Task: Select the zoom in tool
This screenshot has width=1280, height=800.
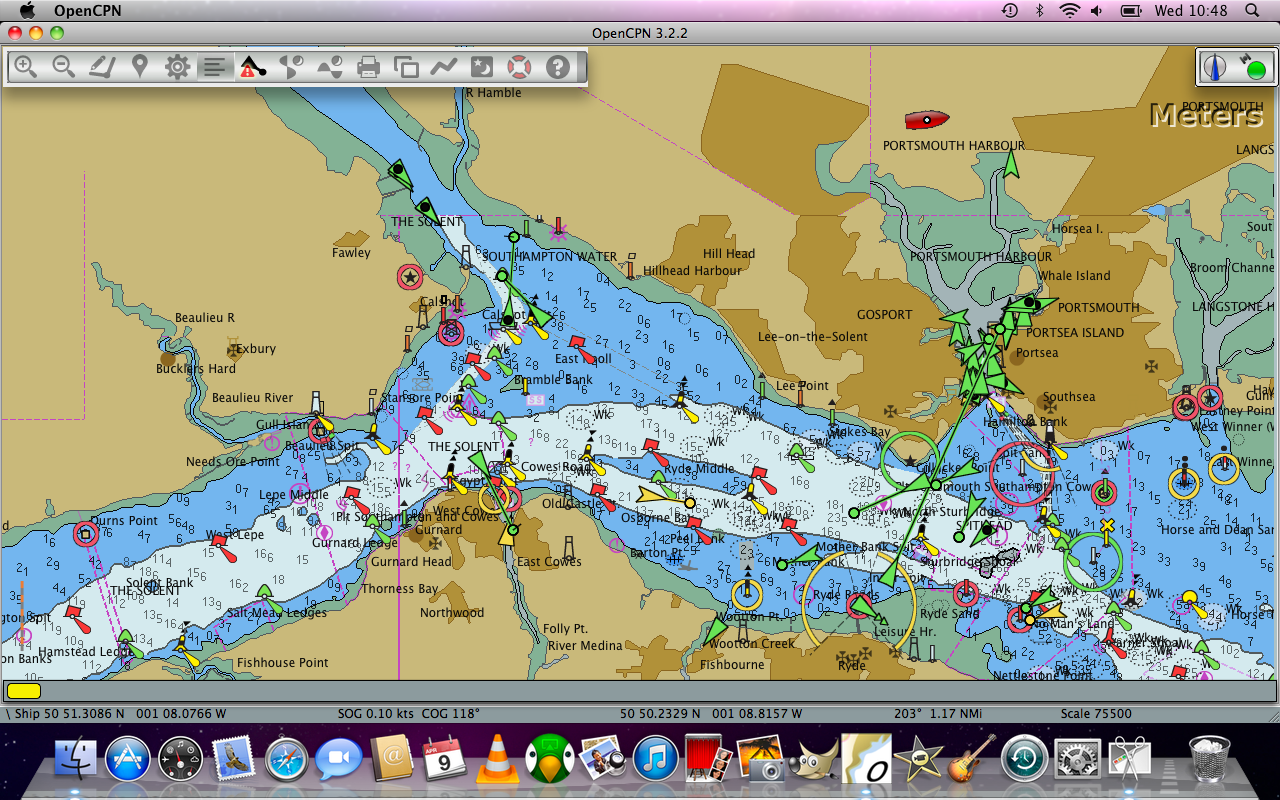Action: click(x=26, y=66)
